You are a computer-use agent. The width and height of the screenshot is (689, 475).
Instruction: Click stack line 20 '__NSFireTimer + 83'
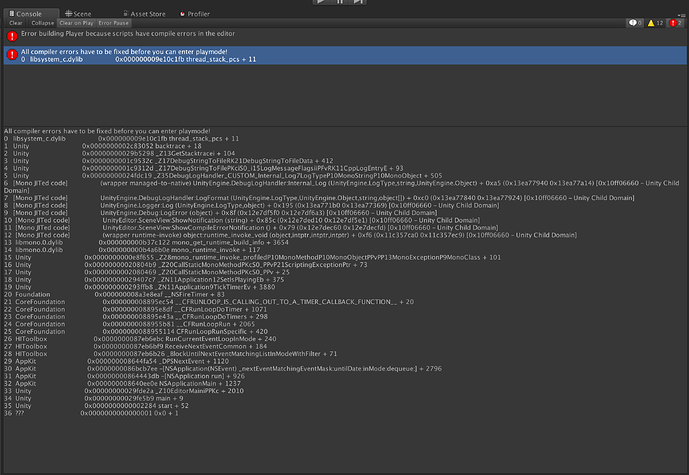click(114, 294)
